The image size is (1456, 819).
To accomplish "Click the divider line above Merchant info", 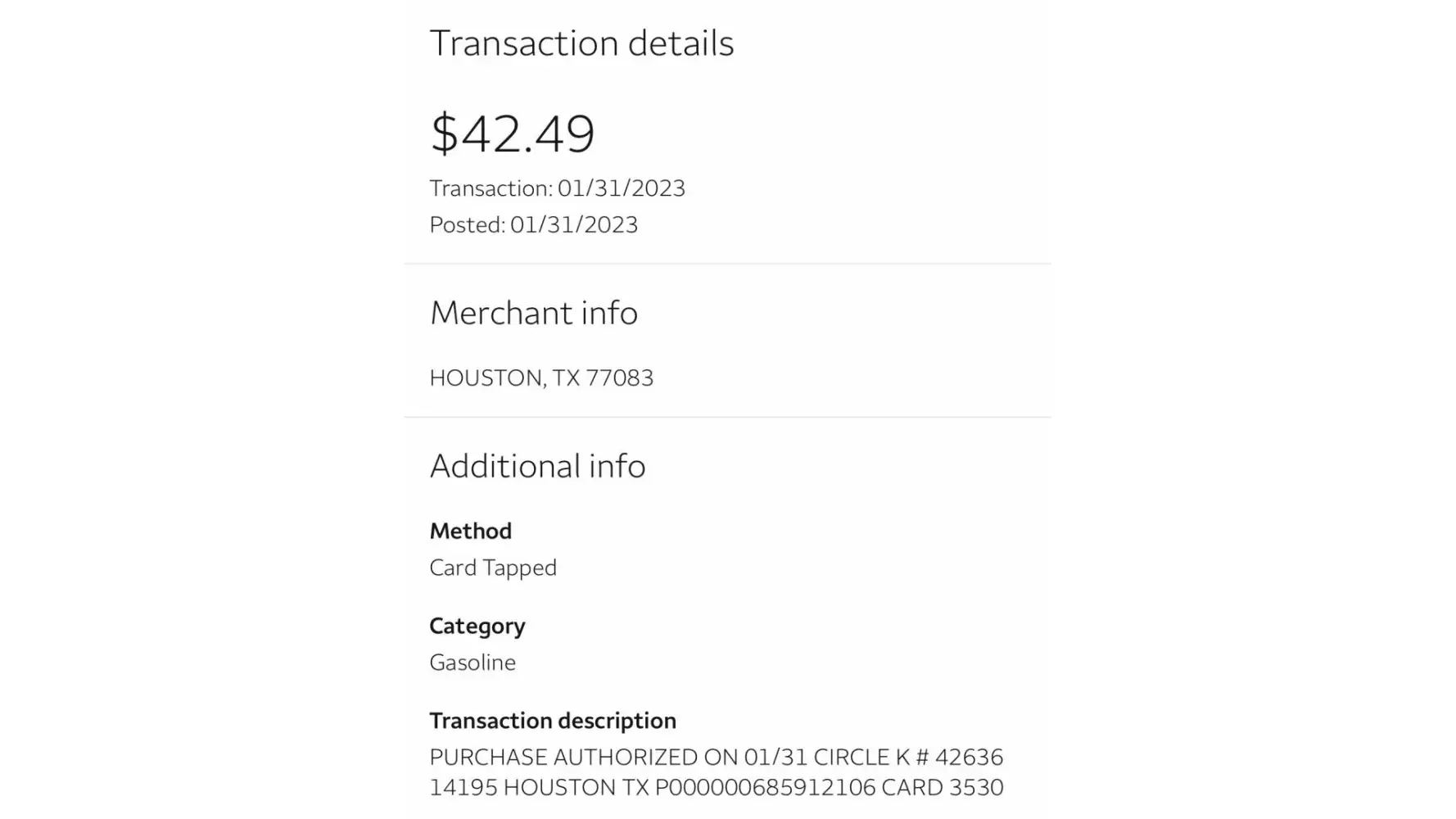I will tap(727, 264).
